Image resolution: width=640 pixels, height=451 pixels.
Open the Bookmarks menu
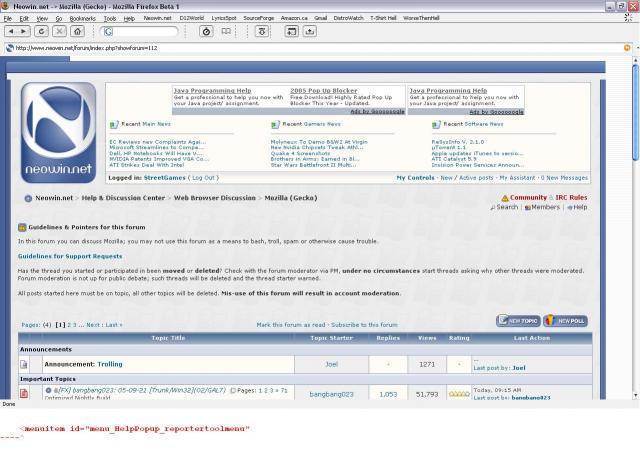(x=82, y=18)
